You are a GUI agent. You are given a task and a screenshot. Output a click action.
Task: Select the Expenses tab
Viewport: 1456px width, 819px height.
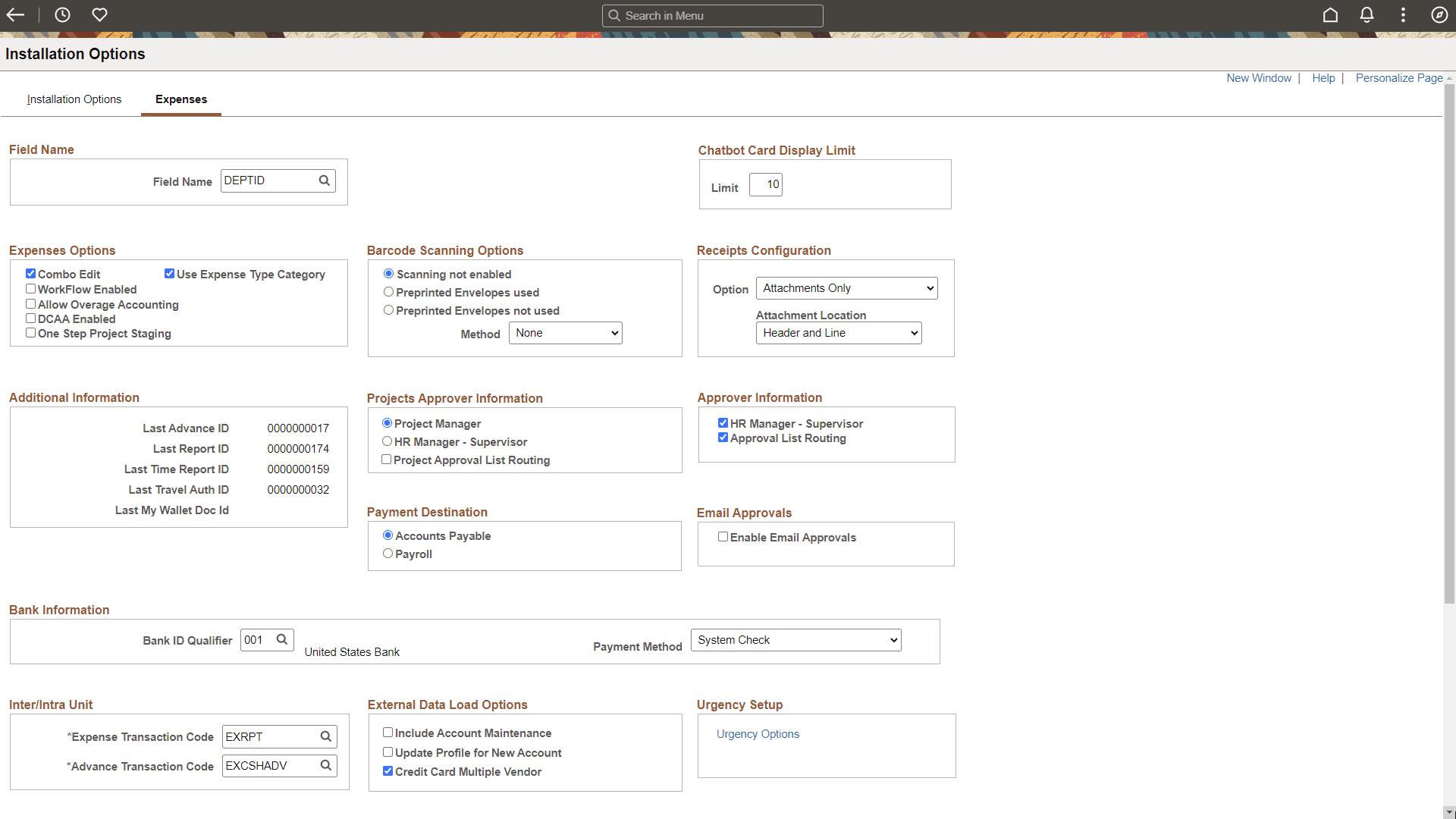180,99
